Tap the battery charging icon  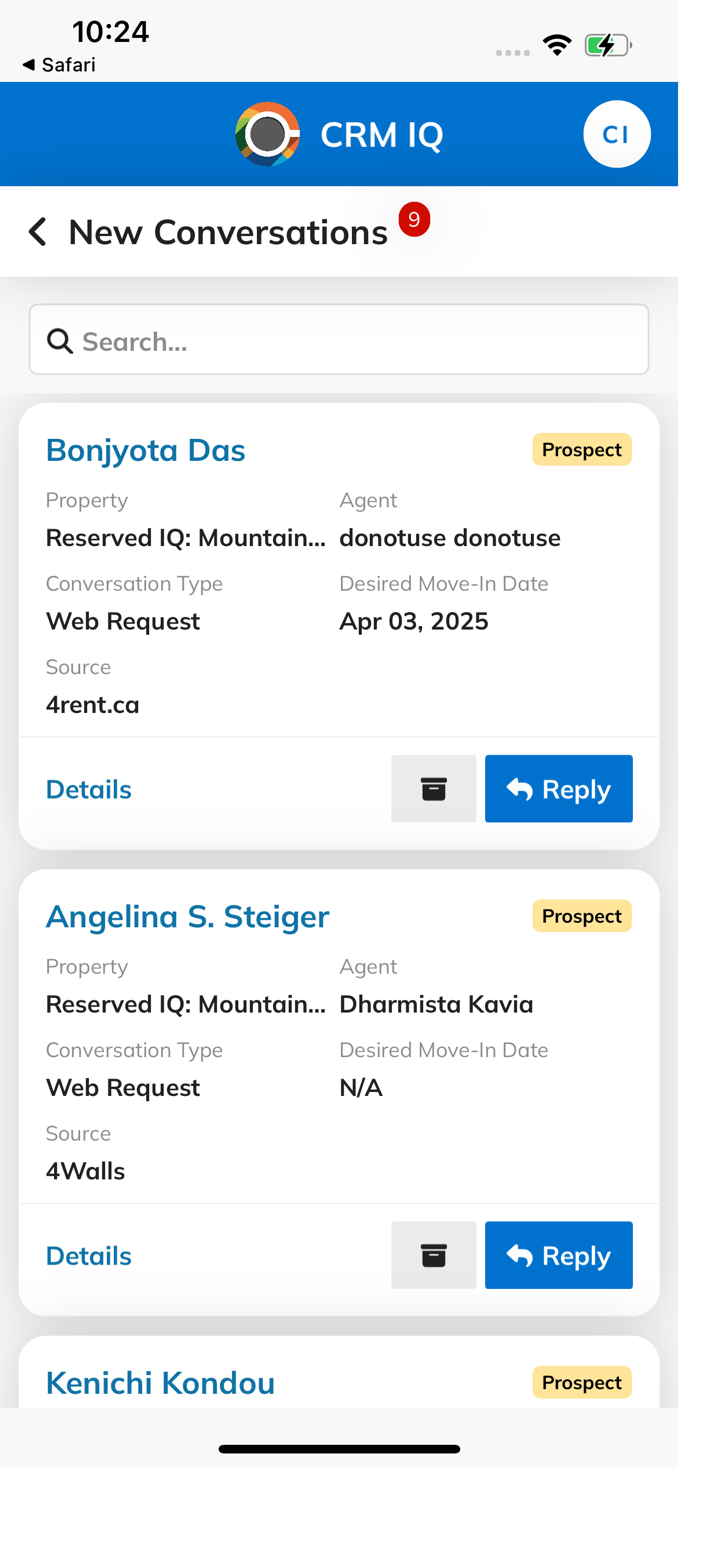point(608,45)
